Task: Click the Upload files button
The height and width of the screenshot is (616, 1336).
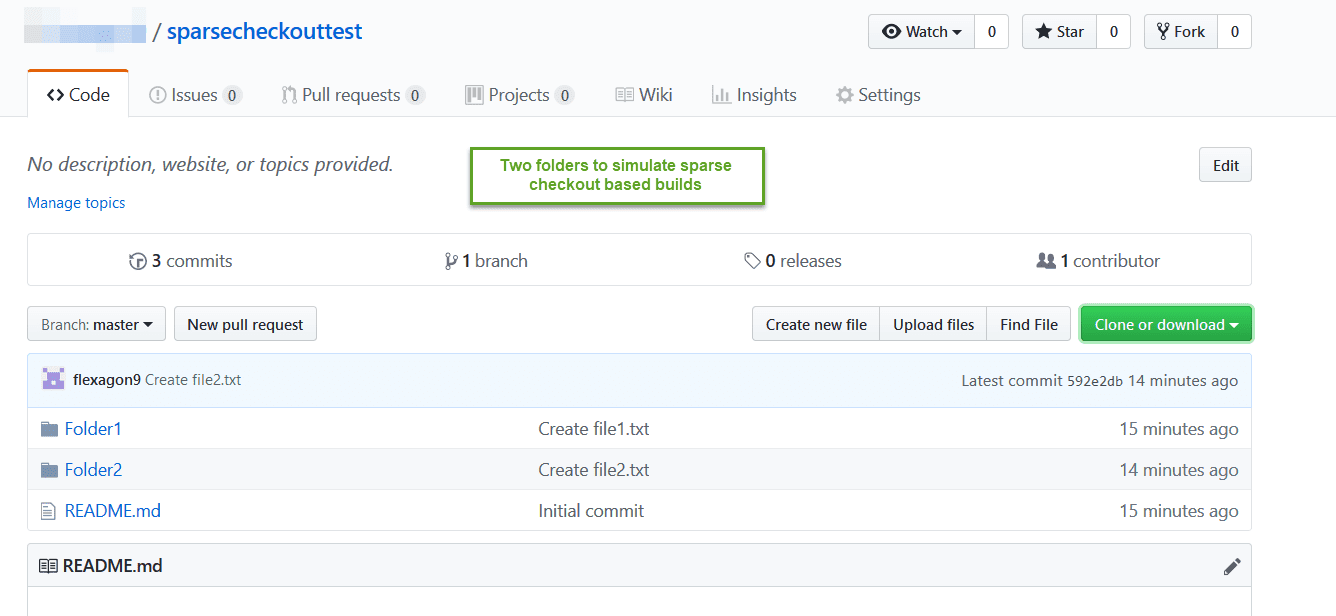Action: coord(933,324)
